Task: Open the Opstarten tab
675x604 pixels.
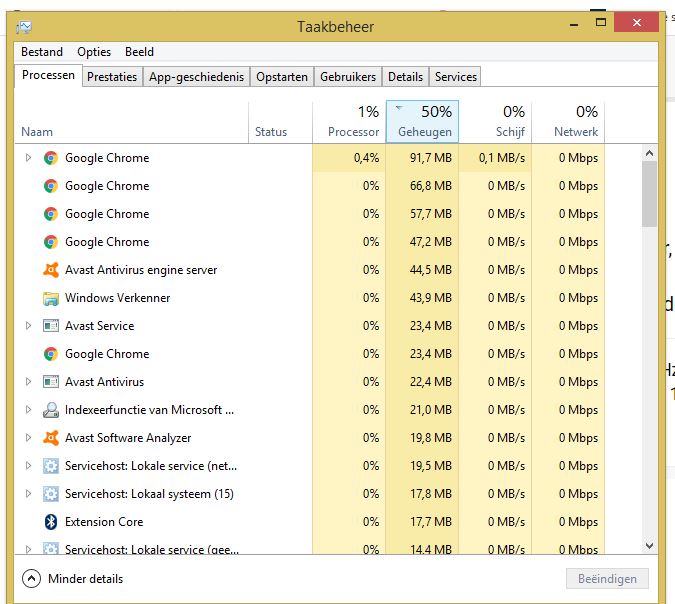Action: click(282, 77)
